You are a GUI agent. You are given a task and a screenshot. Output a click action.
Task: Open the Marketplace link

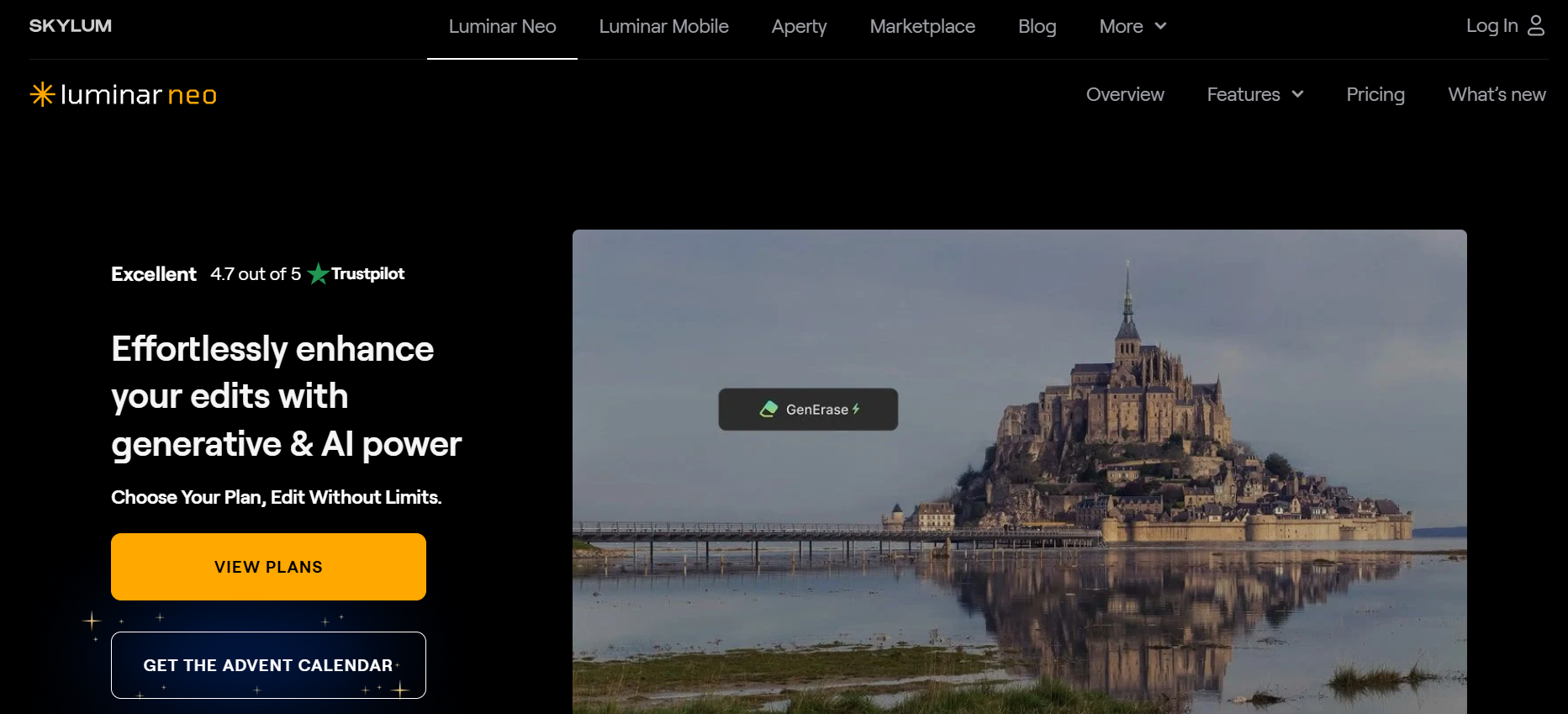(x=922, y=27)
